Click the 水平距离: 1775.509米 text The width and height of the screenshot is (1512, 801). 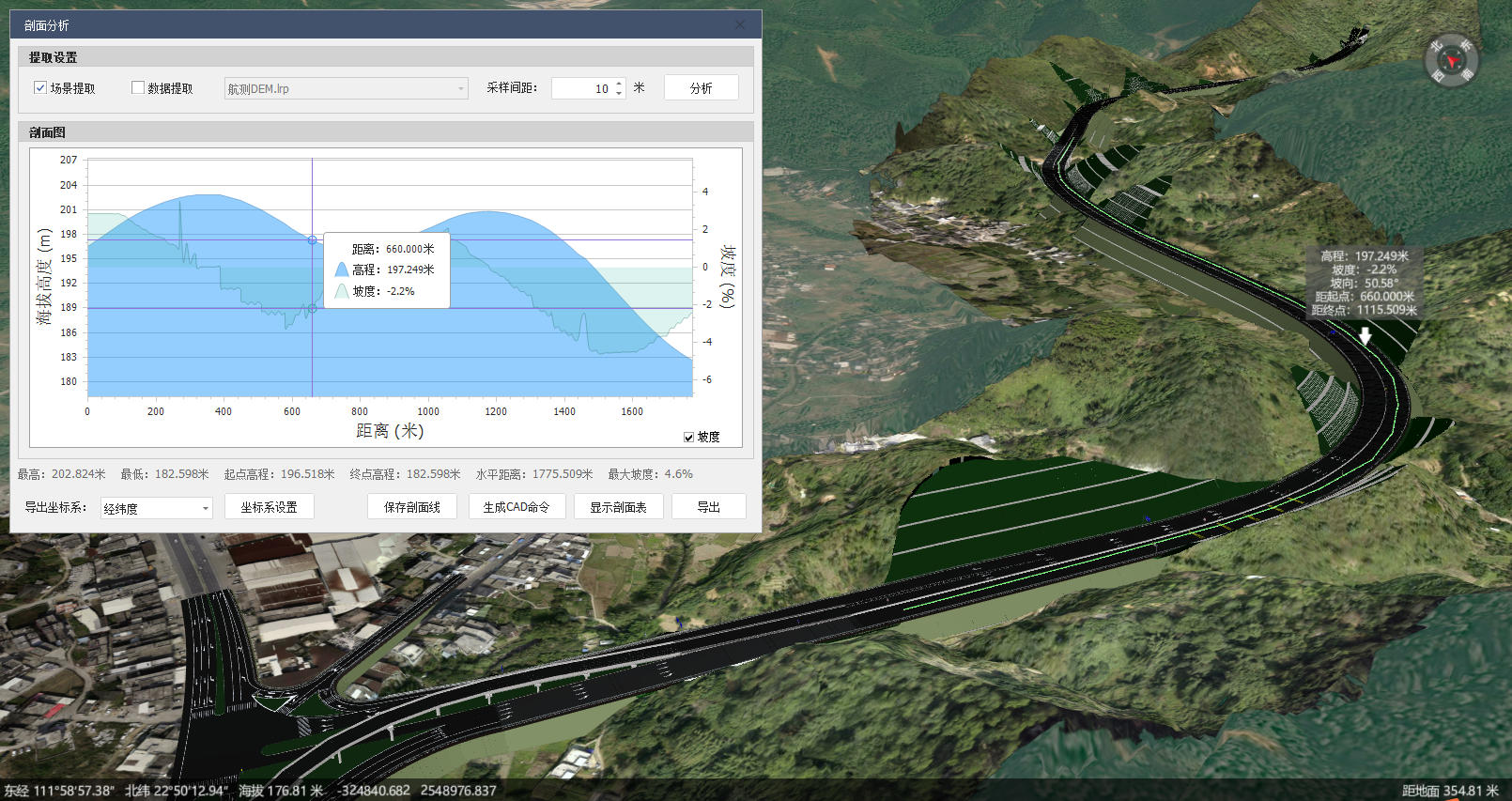(x=534, y=474)
